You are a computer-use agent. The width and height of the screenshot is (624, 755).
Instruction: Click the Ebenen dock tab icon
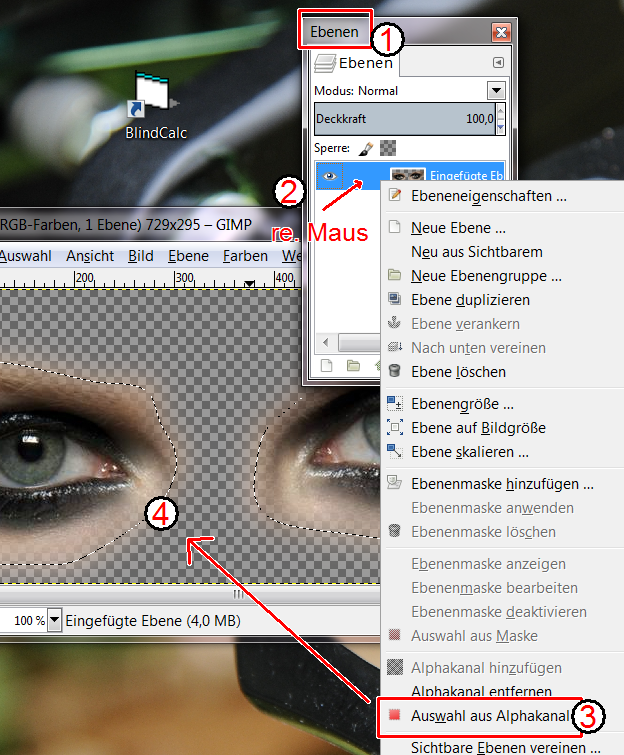tap(325, 63)
